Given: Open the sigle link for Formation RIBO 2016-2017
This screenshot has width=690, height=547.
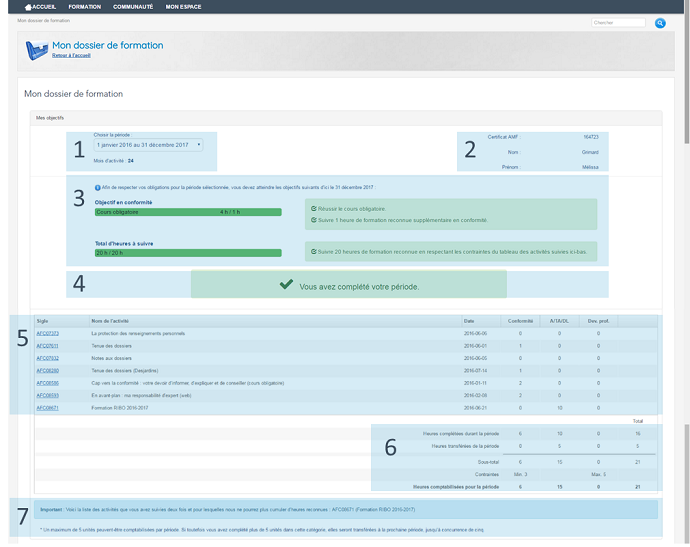Looking at the screenshot, I should click(x=48, y=408).
